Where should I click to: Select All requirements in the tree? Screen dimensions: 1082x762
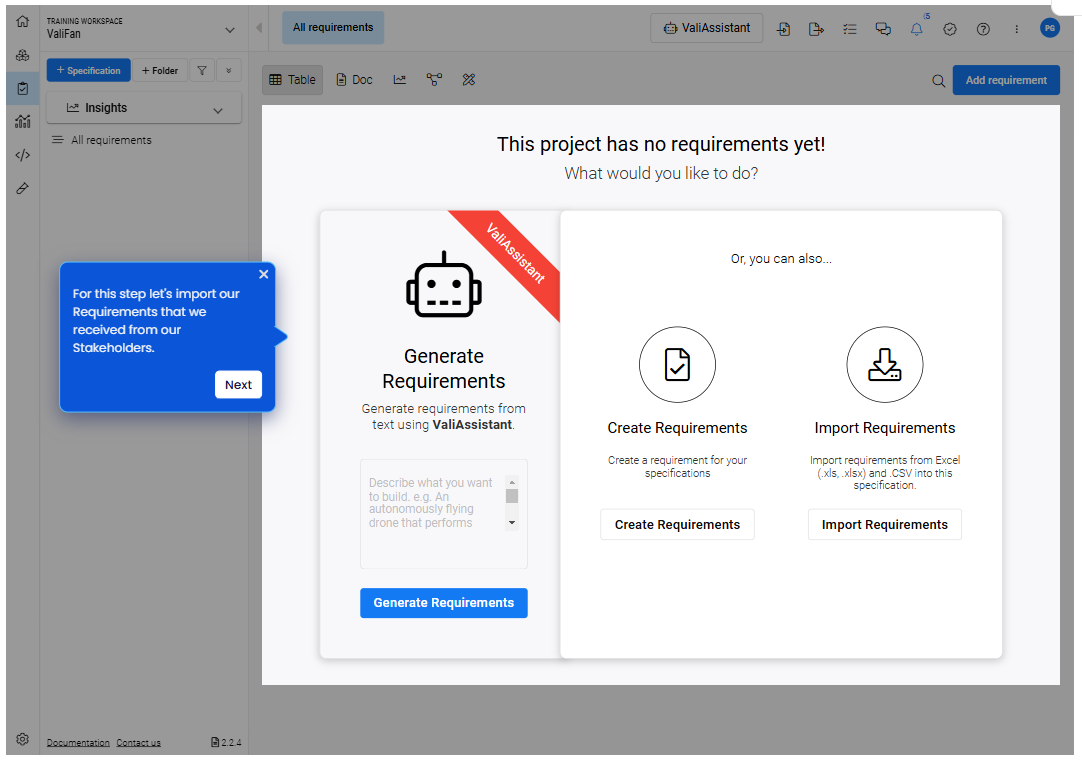(111, 140)
